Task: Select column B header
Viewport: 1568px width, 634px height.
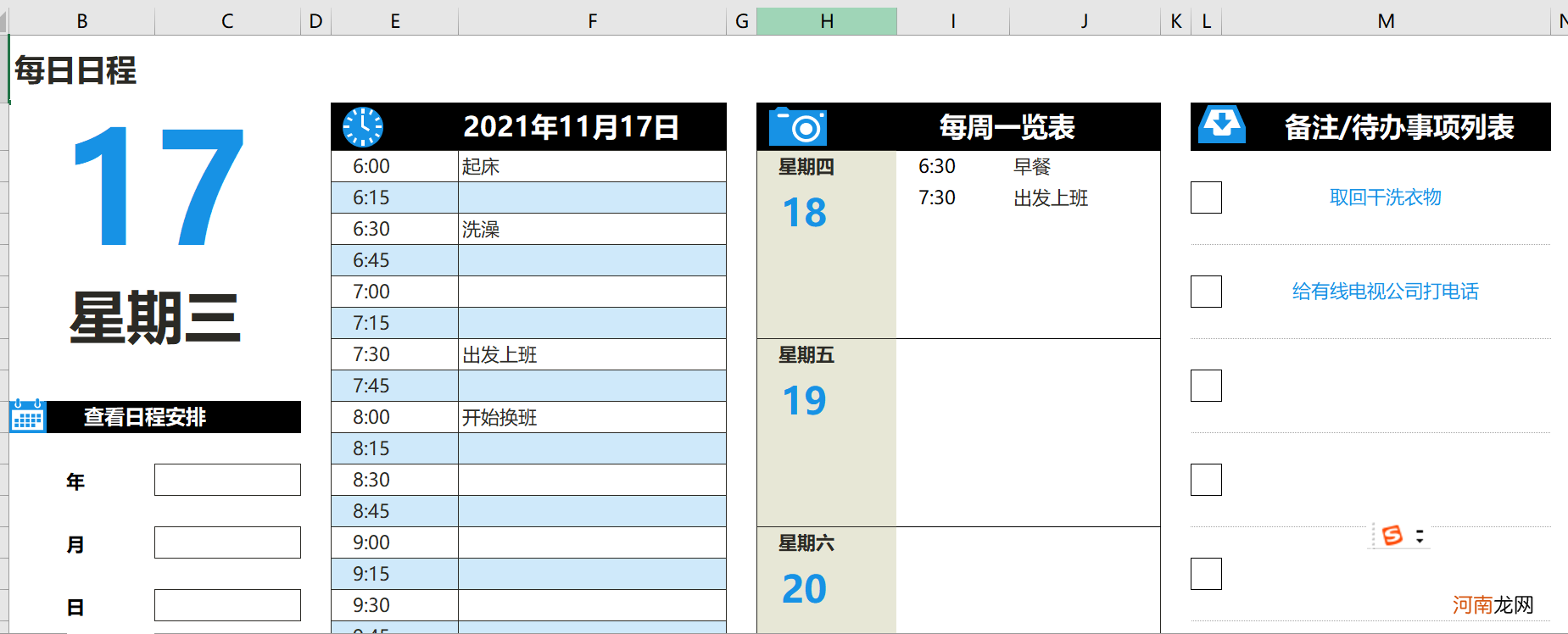Action: tap(82, 21)
